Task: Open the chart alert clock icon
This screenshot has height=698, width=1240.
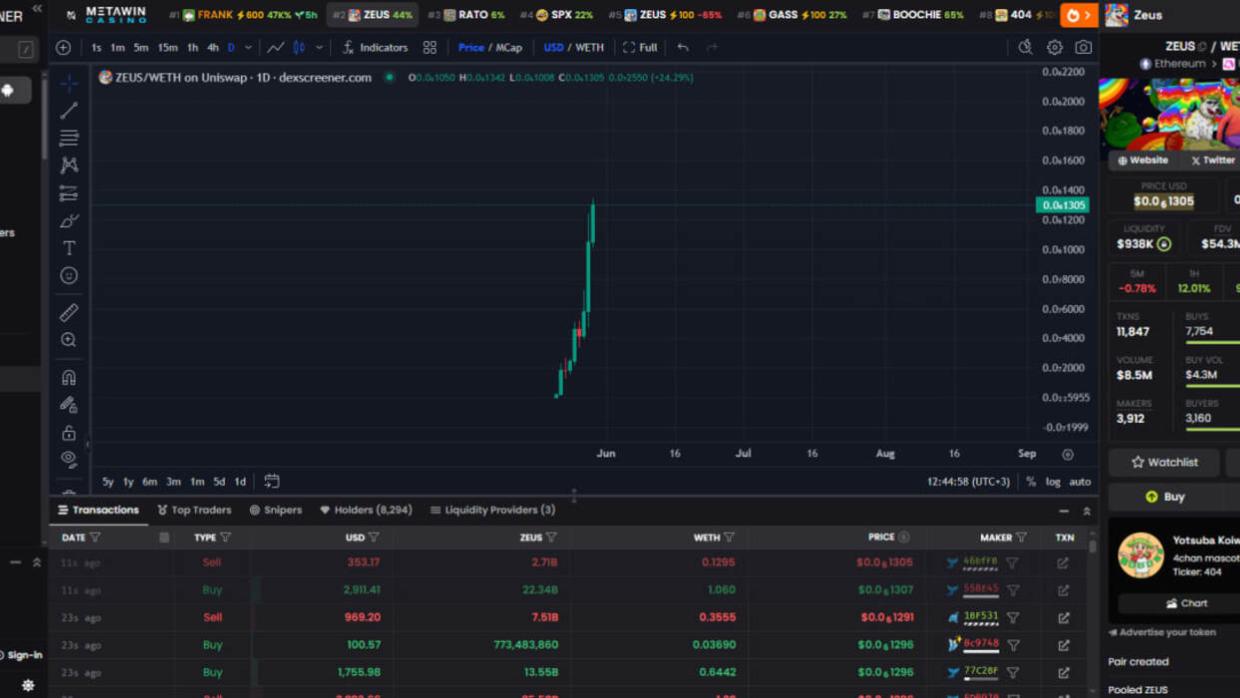Action: pyautogui.click(x=1025, y=47)
